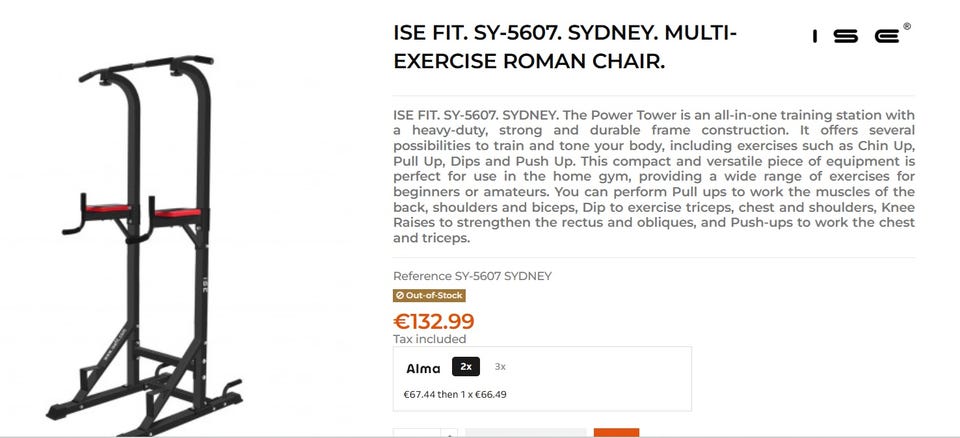Select the 2x installment option
The width and height of the screenshot is (960, 438).
point(466,367)
